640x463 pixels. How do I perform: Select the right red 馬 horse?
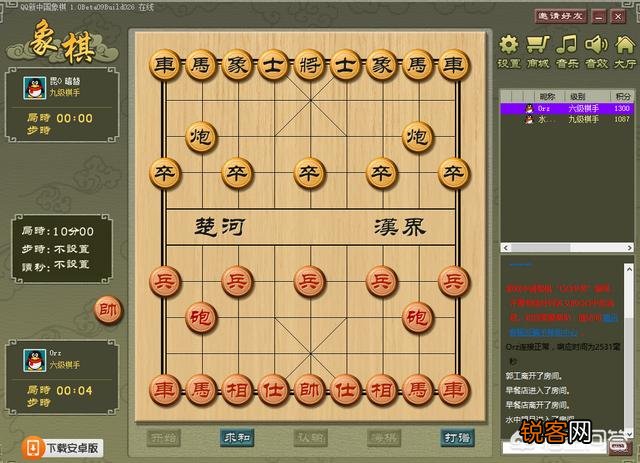(x=418, y=390)
